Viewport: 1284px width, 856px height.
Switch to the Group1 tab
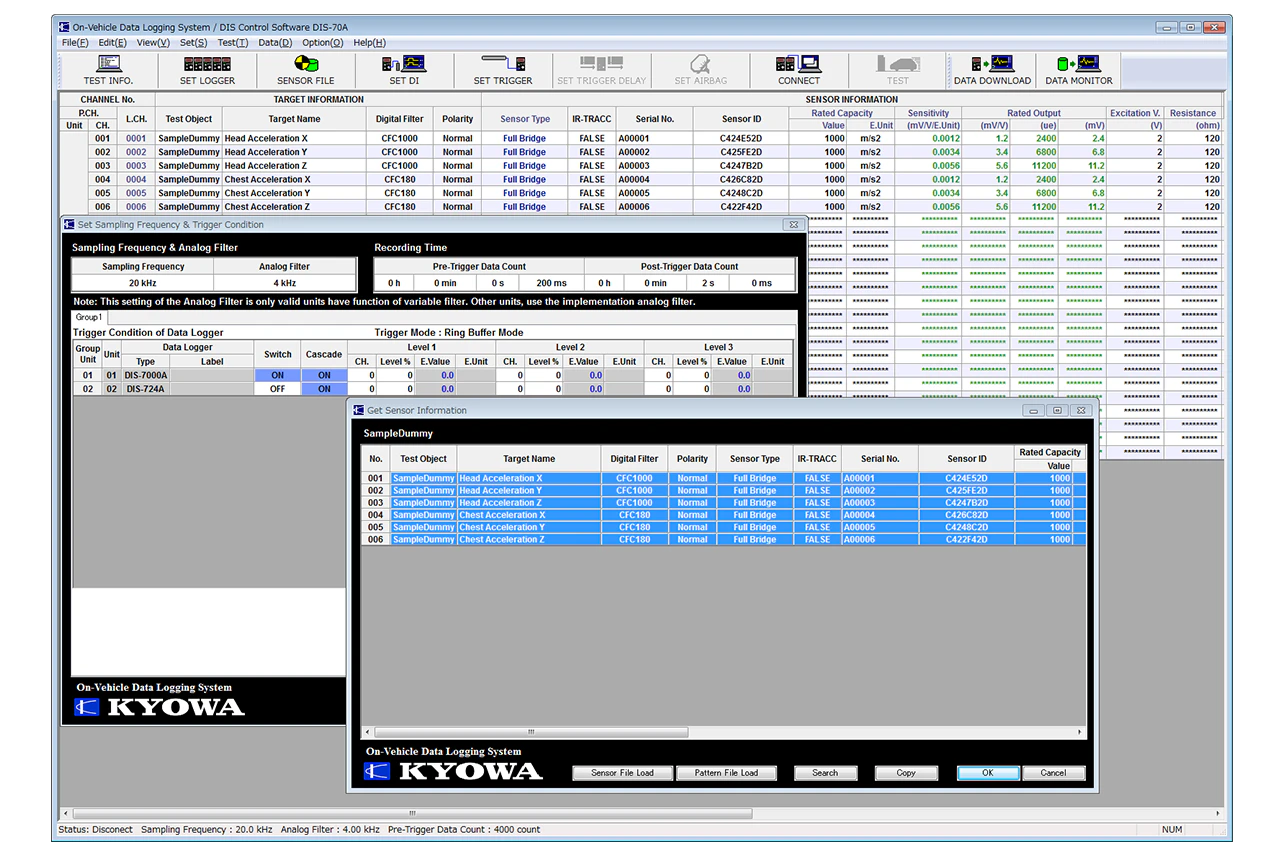(89, 317)
